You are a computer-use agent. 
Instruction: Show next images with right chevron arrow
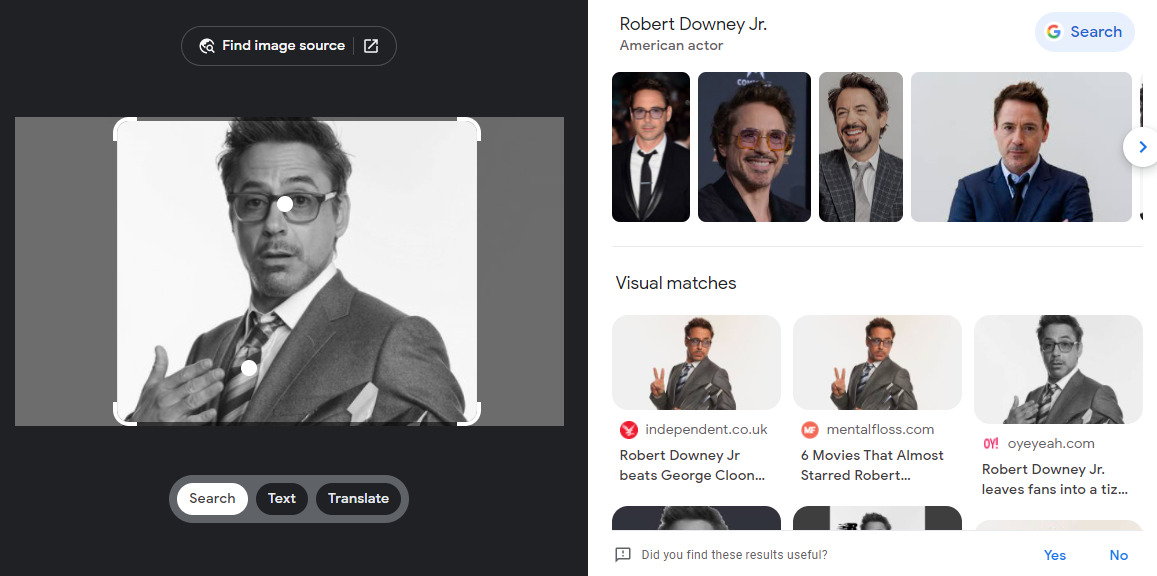(x=1142, y=147)
